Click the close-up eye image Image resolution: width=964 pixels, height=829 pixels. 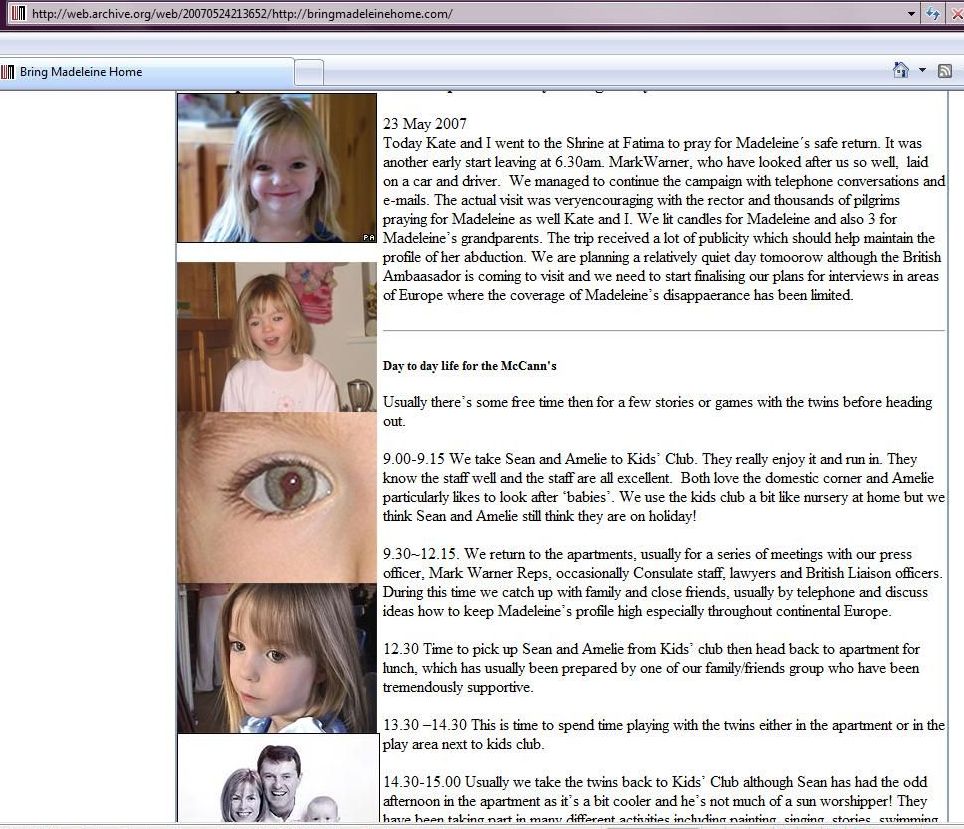pyautogui.click(x=277, y=497)
